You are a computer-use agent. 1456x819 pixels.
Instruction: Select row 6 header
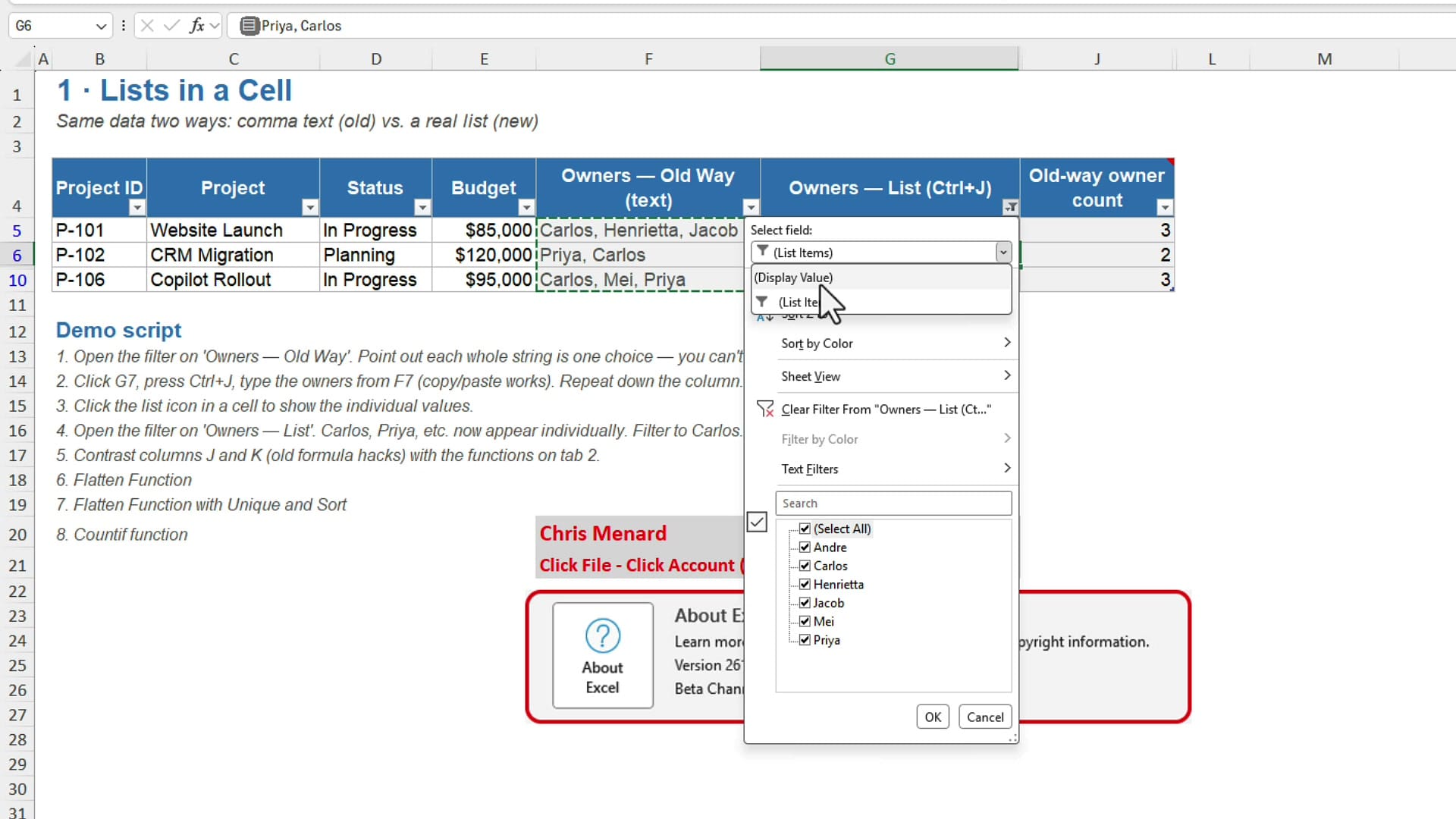[17, 256]
